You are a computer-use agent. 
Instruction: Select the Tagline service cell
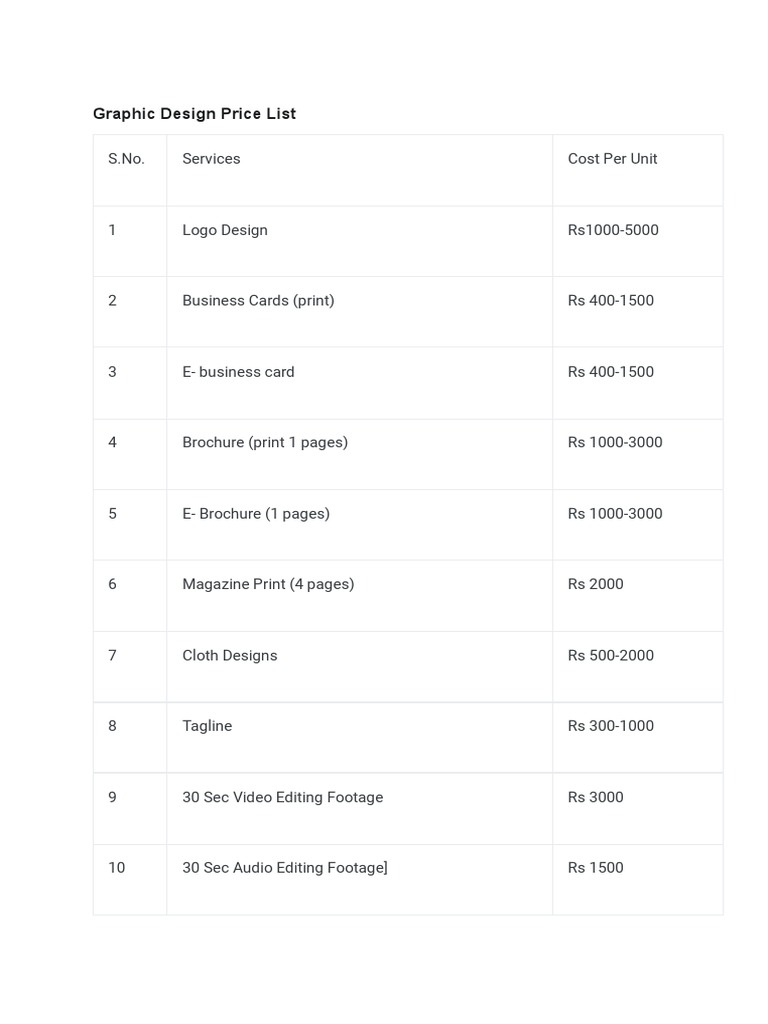point(207,726)
